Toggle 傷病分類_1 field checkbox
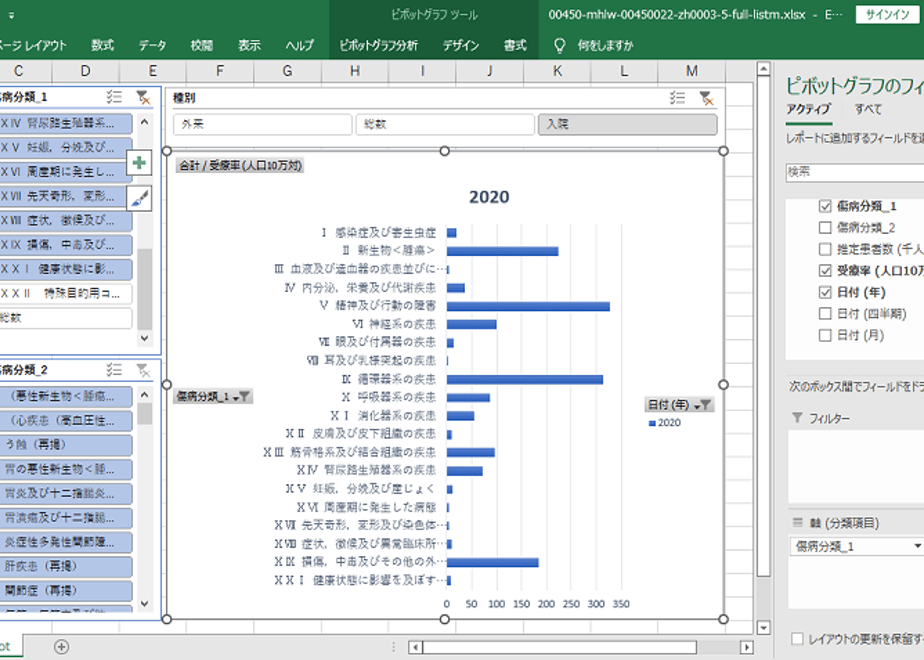 [x=825, y=206]
